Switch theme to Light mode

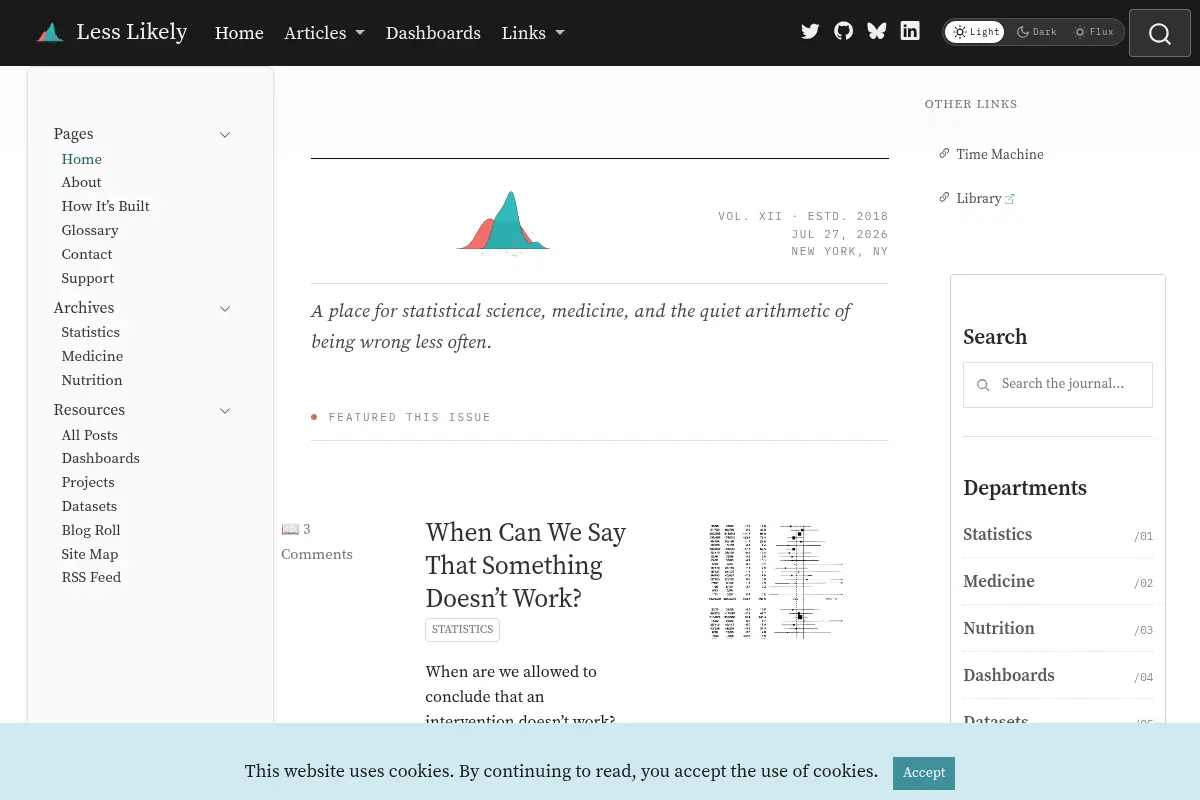(x=975, y=32)
